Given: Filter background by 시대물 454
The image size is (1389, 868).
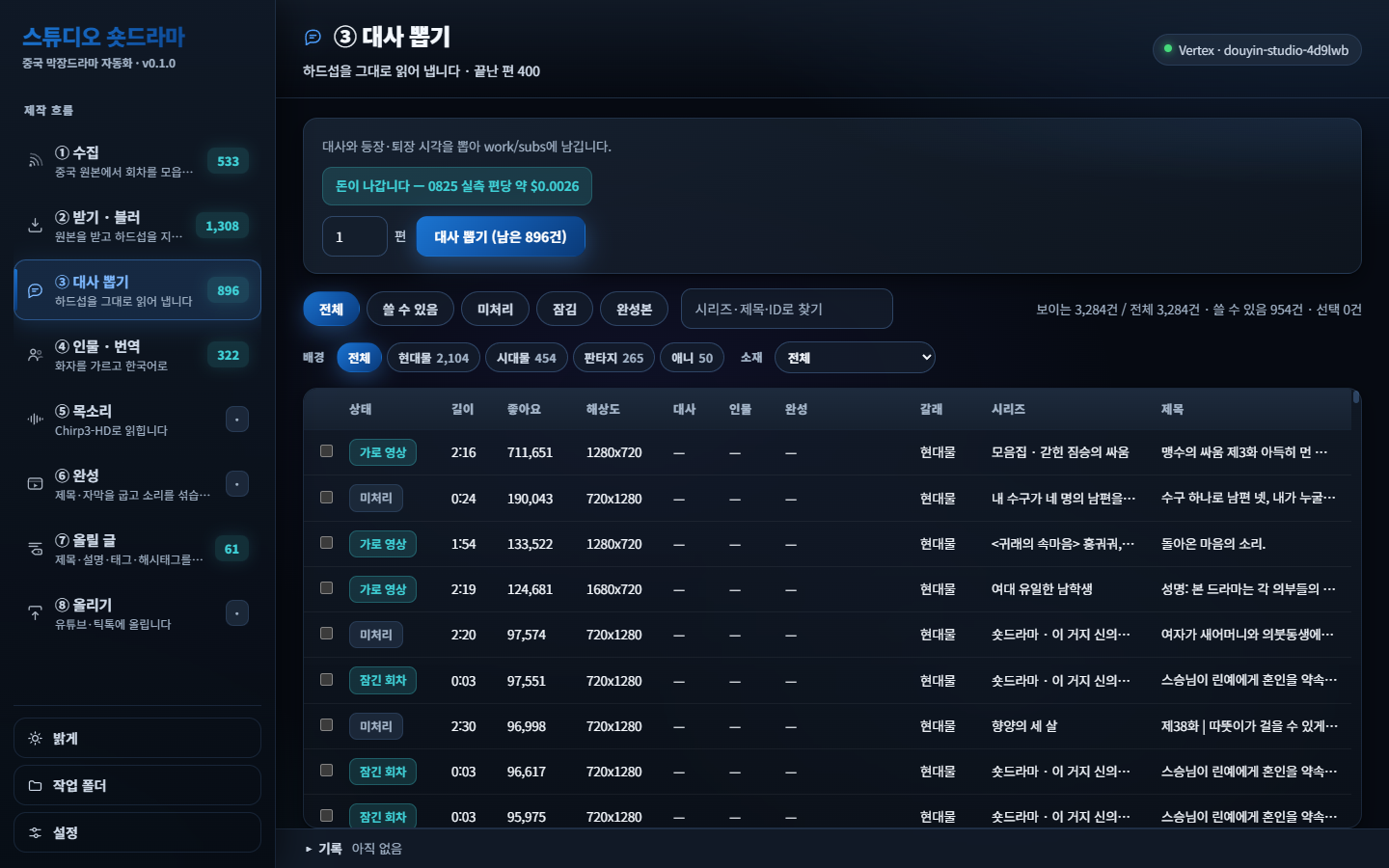Looking at the screenshot, I should click(527, 358).
